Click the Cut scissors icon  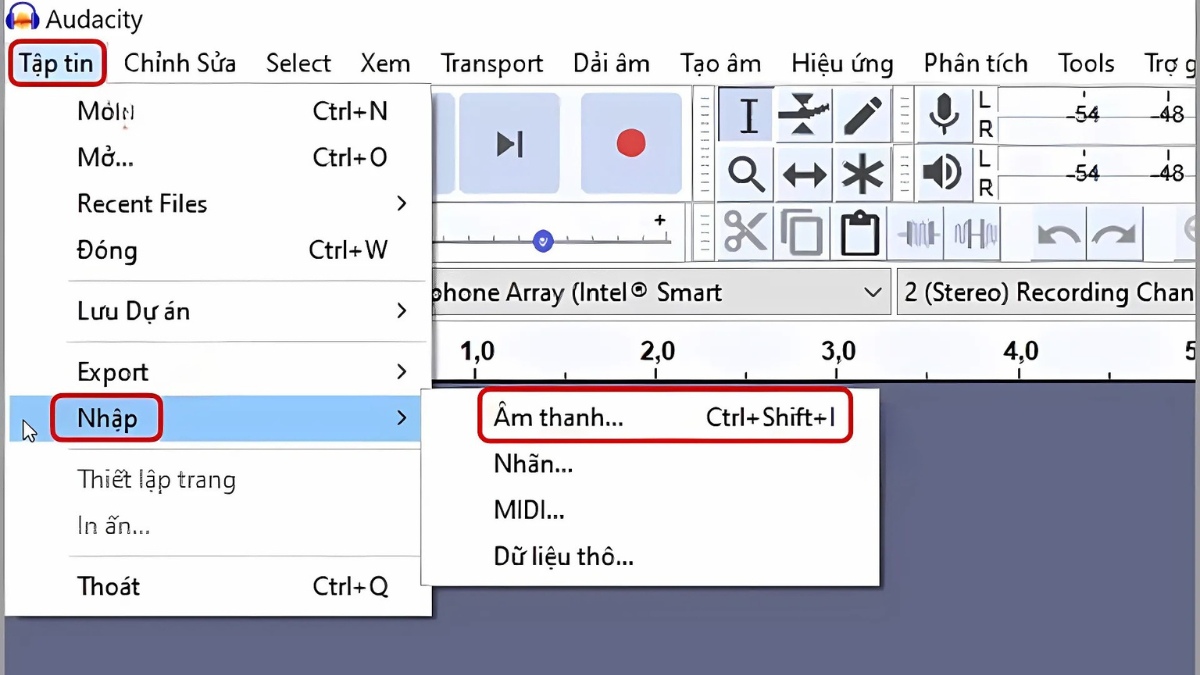pos(746,234)
